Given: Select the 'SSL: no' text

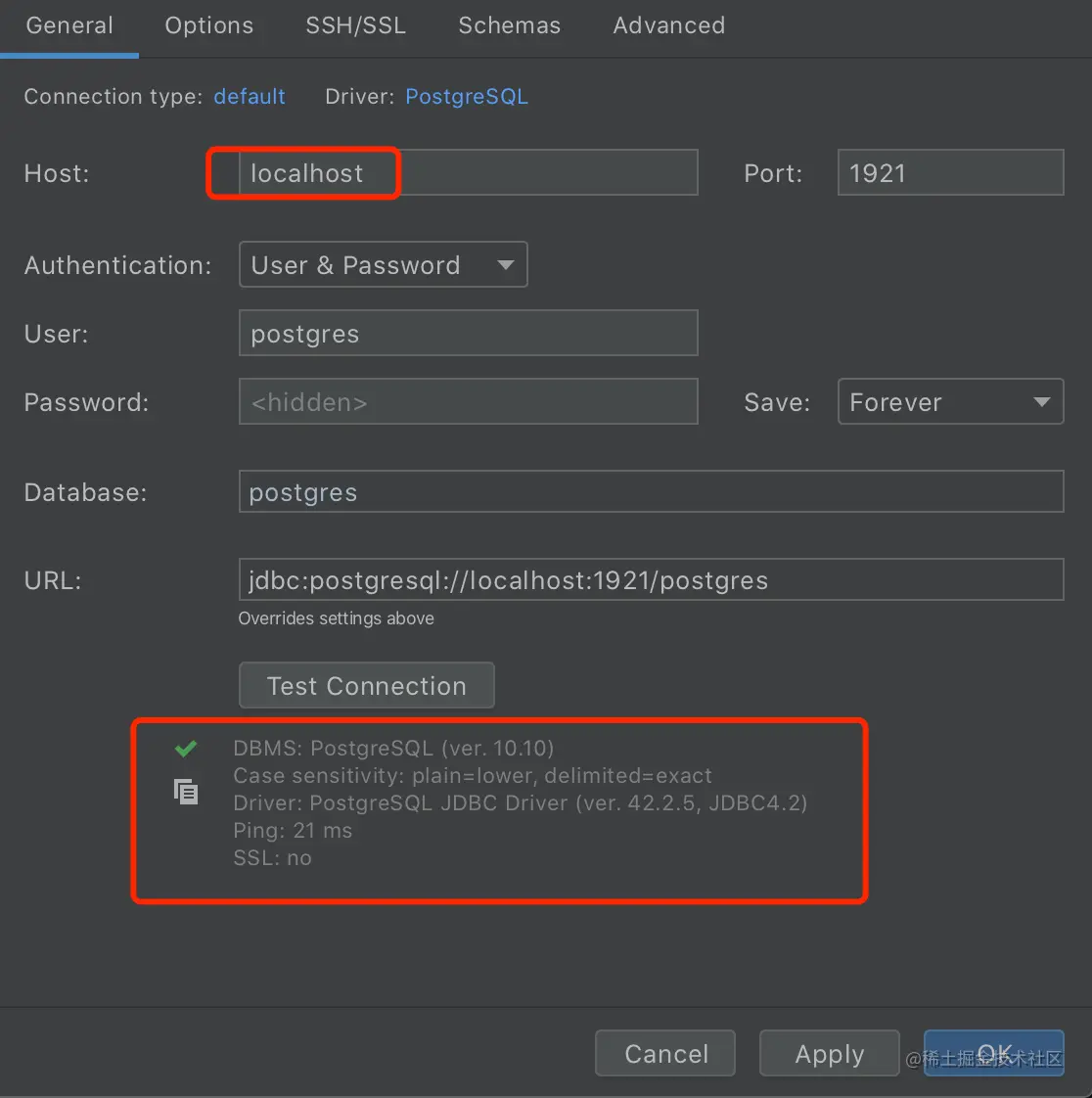Looking at the screenshot, I should tap(272, 858).
